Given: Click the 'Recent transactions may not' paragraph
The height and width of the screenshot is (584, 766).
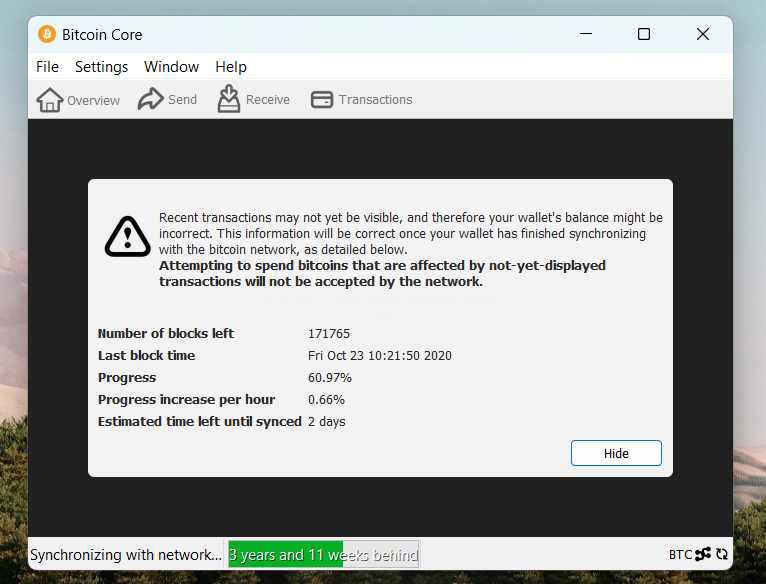Looking at the screenshot, I should [x=410, y=234].
